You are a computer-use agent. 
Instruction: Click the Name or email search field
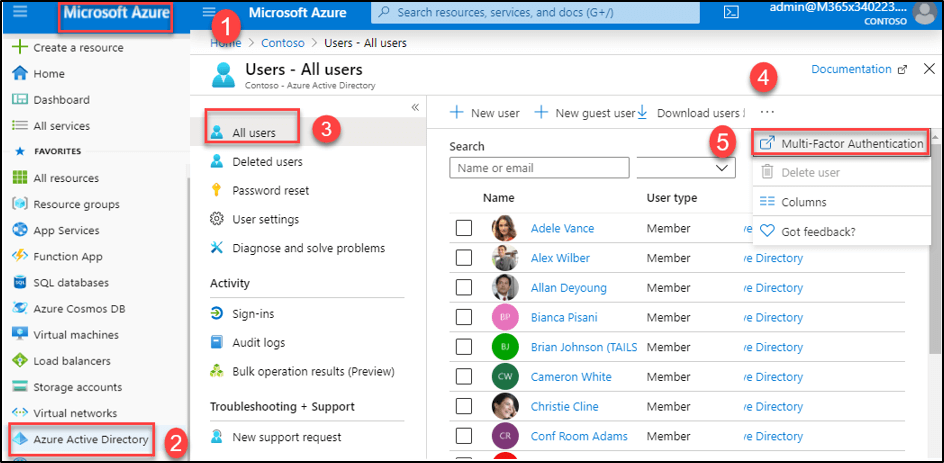point(539,168)
